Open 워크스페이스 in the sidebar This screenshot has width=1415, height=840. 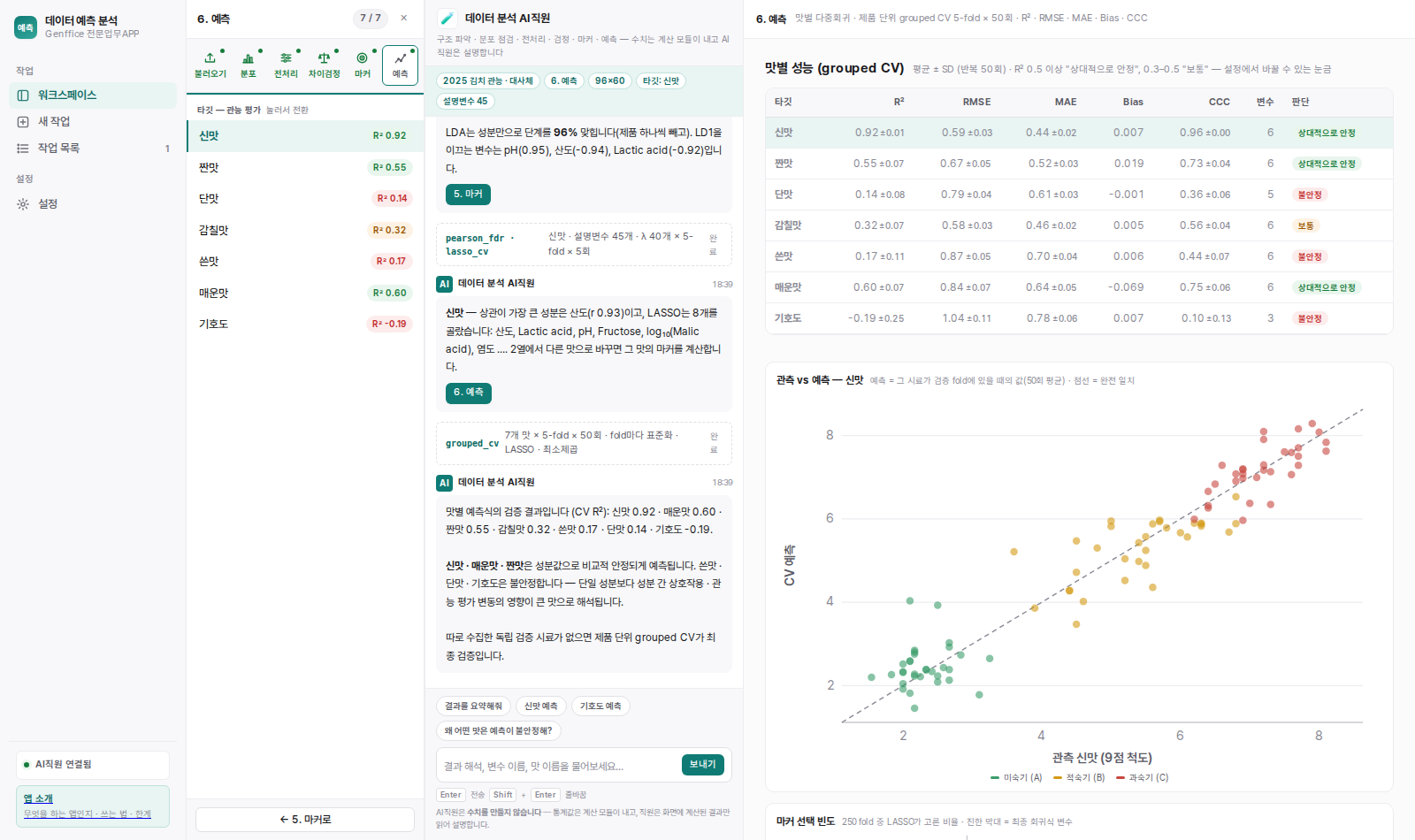click(x=93, y=95)
